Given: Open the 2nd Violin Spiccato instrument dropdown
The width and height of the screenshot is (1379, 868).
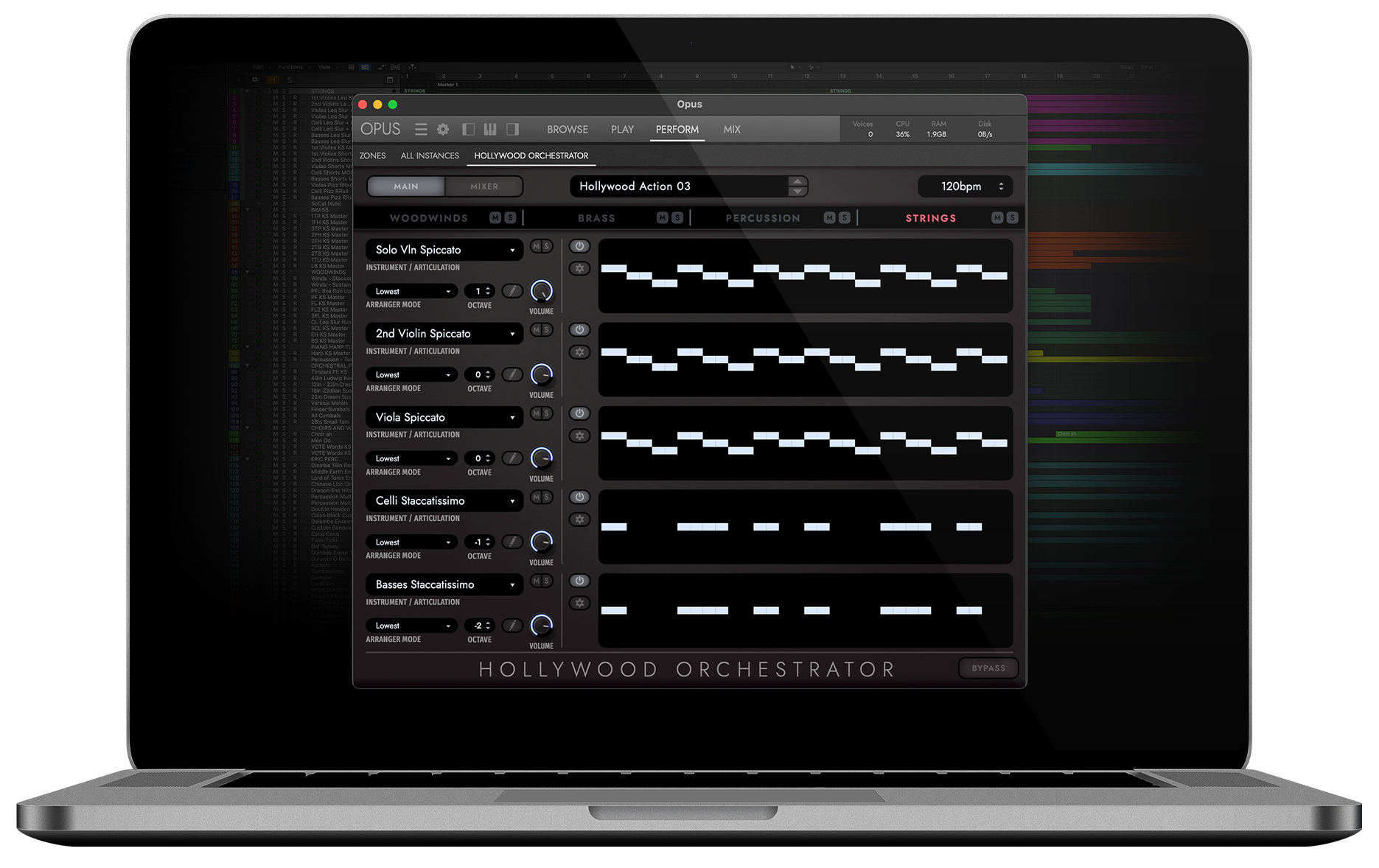Looking at the screenshot, I should point(444,333).
